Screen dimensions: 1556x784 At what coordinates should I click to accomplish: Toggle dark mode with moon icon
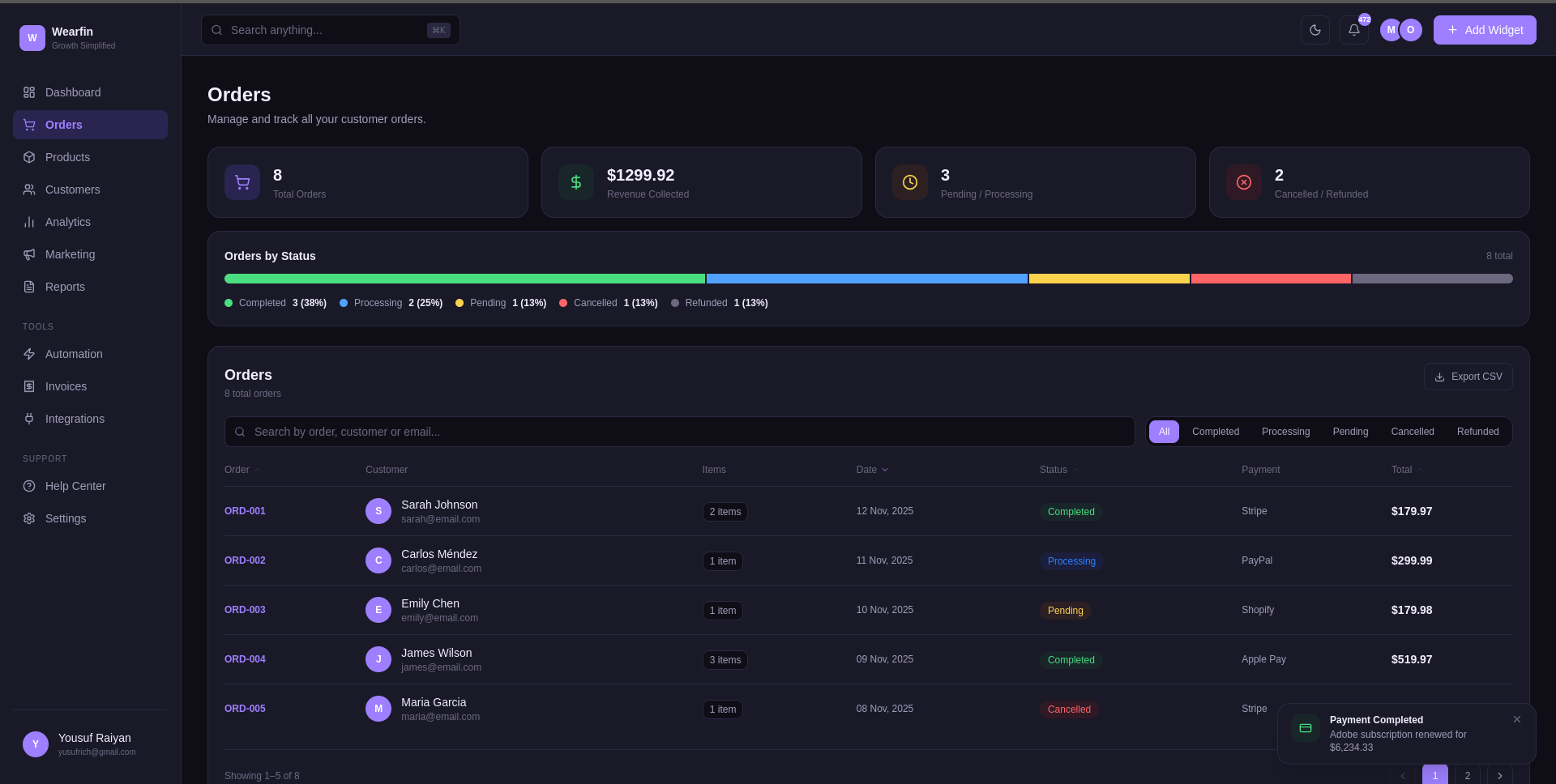(1314, 30)
